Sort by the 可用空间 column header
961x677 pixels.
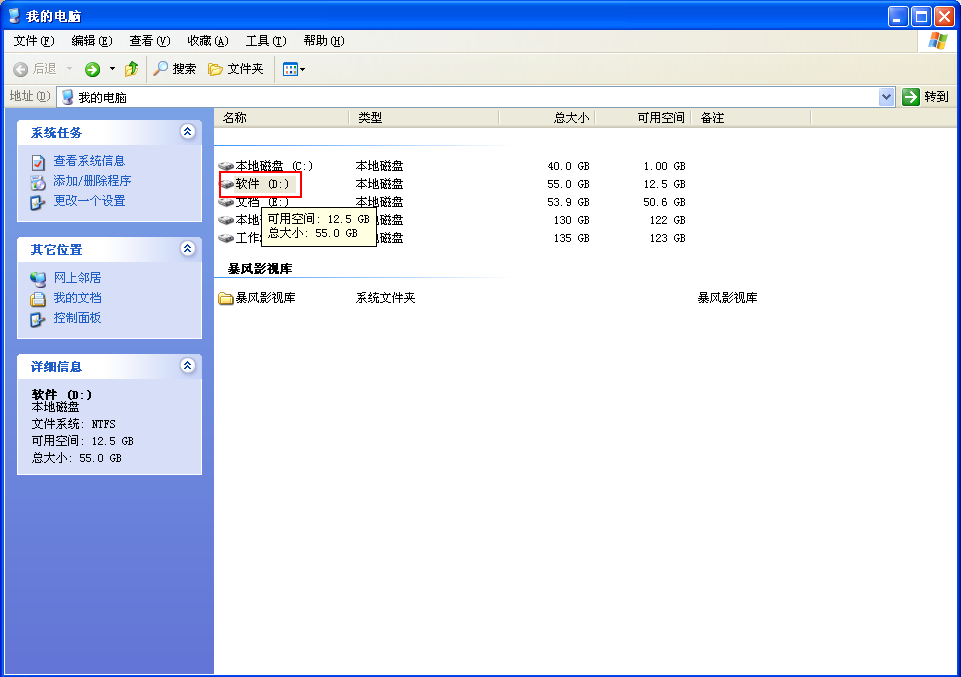pos(643,118)
